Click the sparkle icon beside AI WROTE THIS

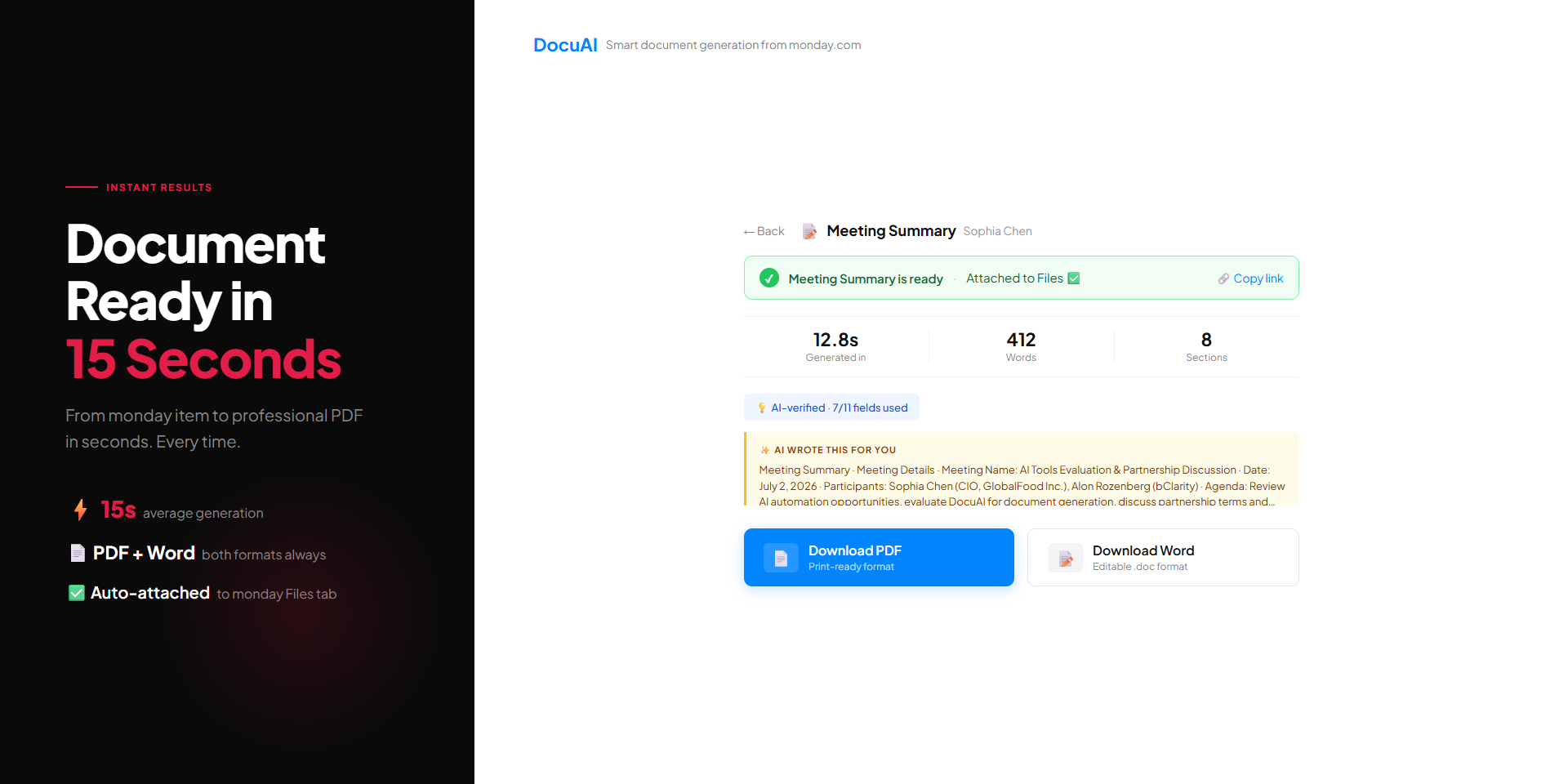765,450
